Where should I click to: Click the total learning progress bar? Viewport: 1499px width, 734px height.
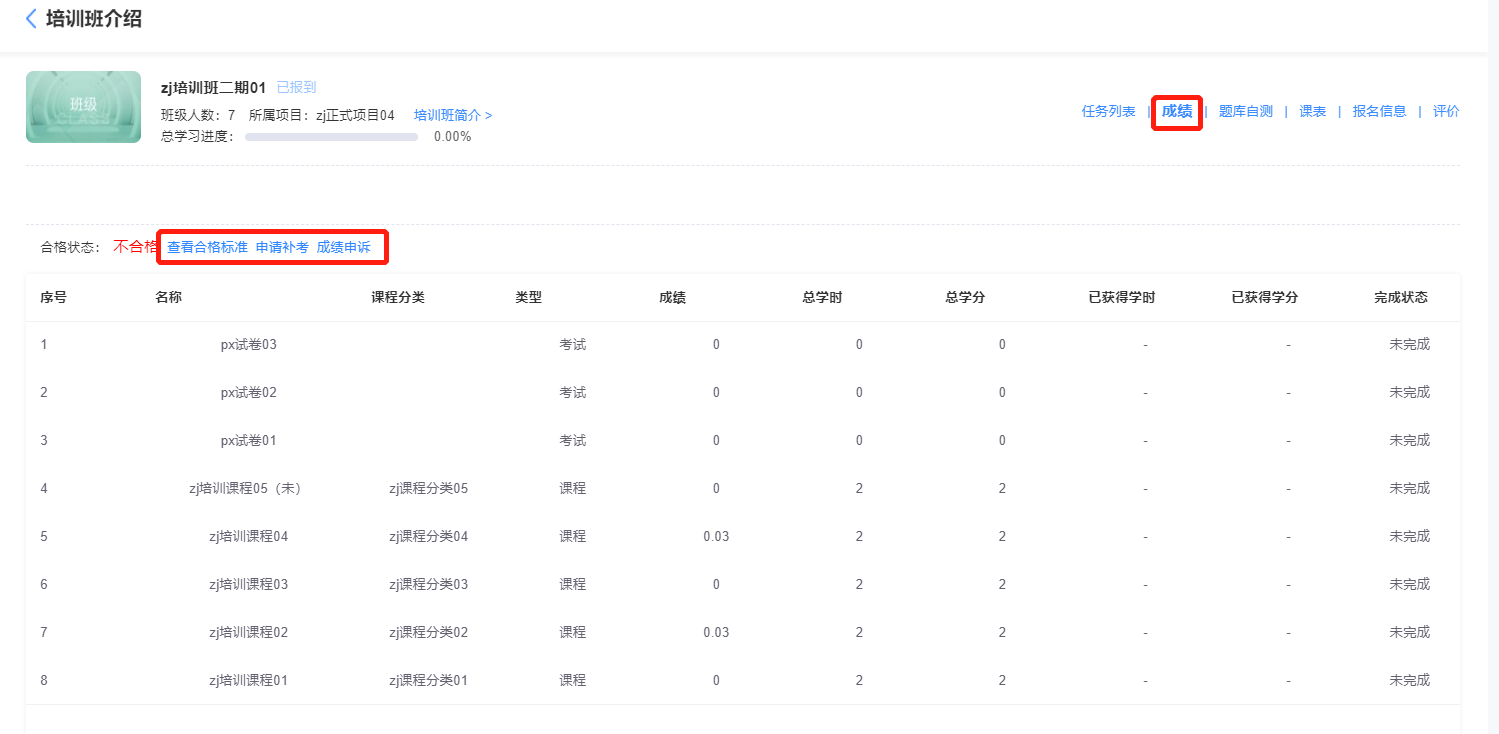click(x=331, y=137)
